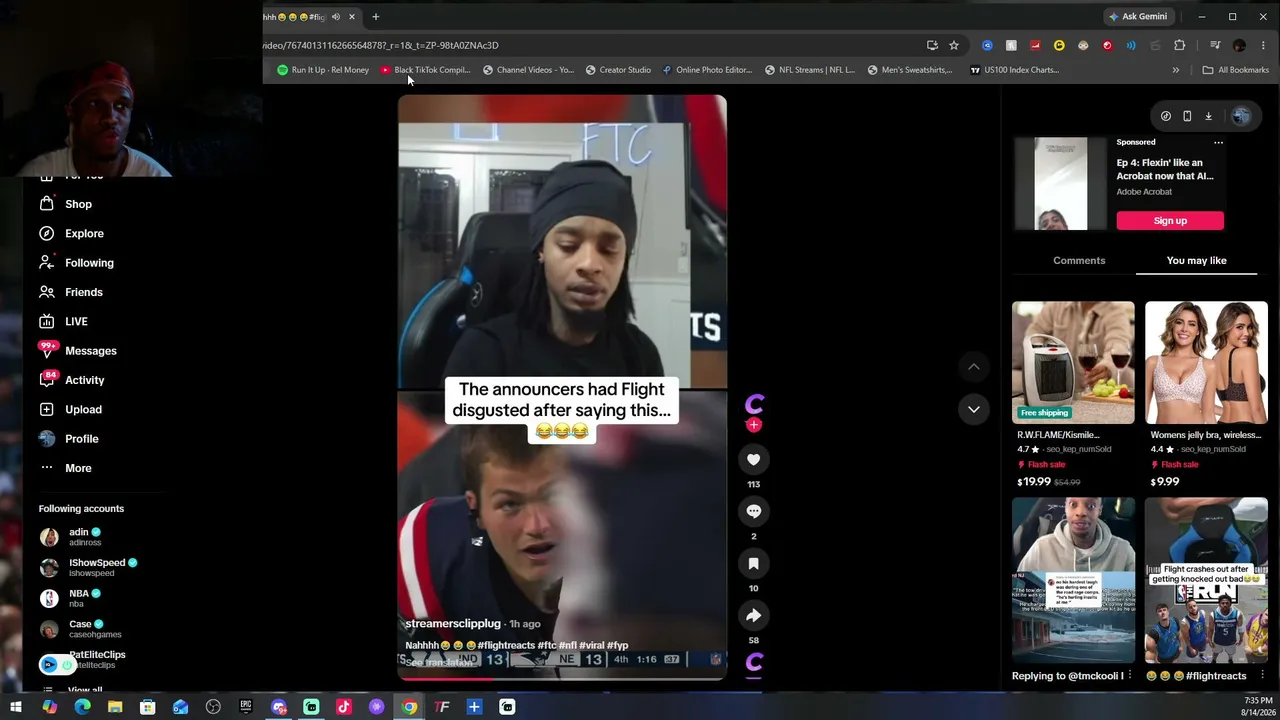Open the Men's Sweatshirts bookmark

pyautogui.click(x=910, y=70)
